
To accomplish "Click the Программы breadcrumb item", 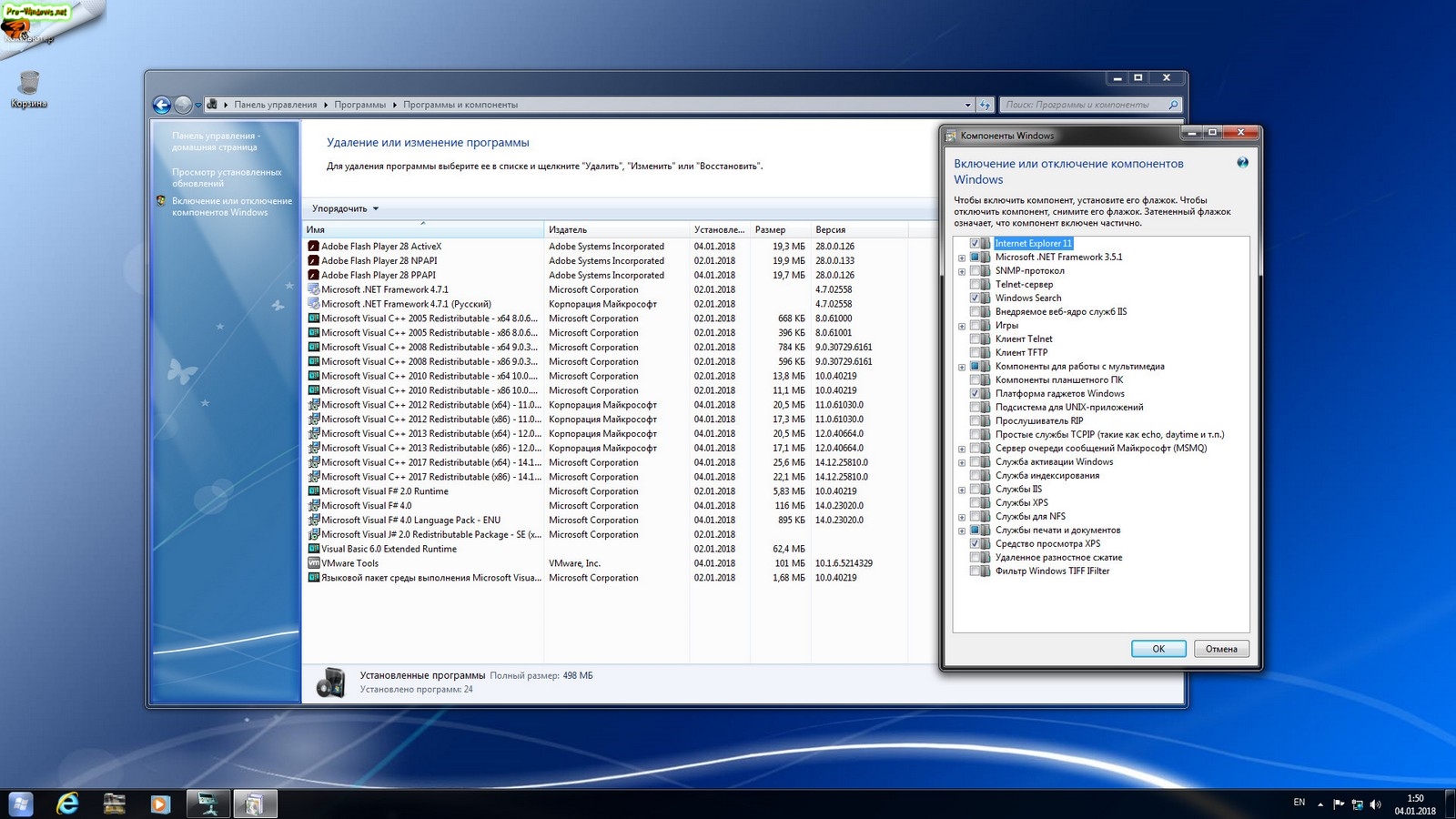I will 359,105.
